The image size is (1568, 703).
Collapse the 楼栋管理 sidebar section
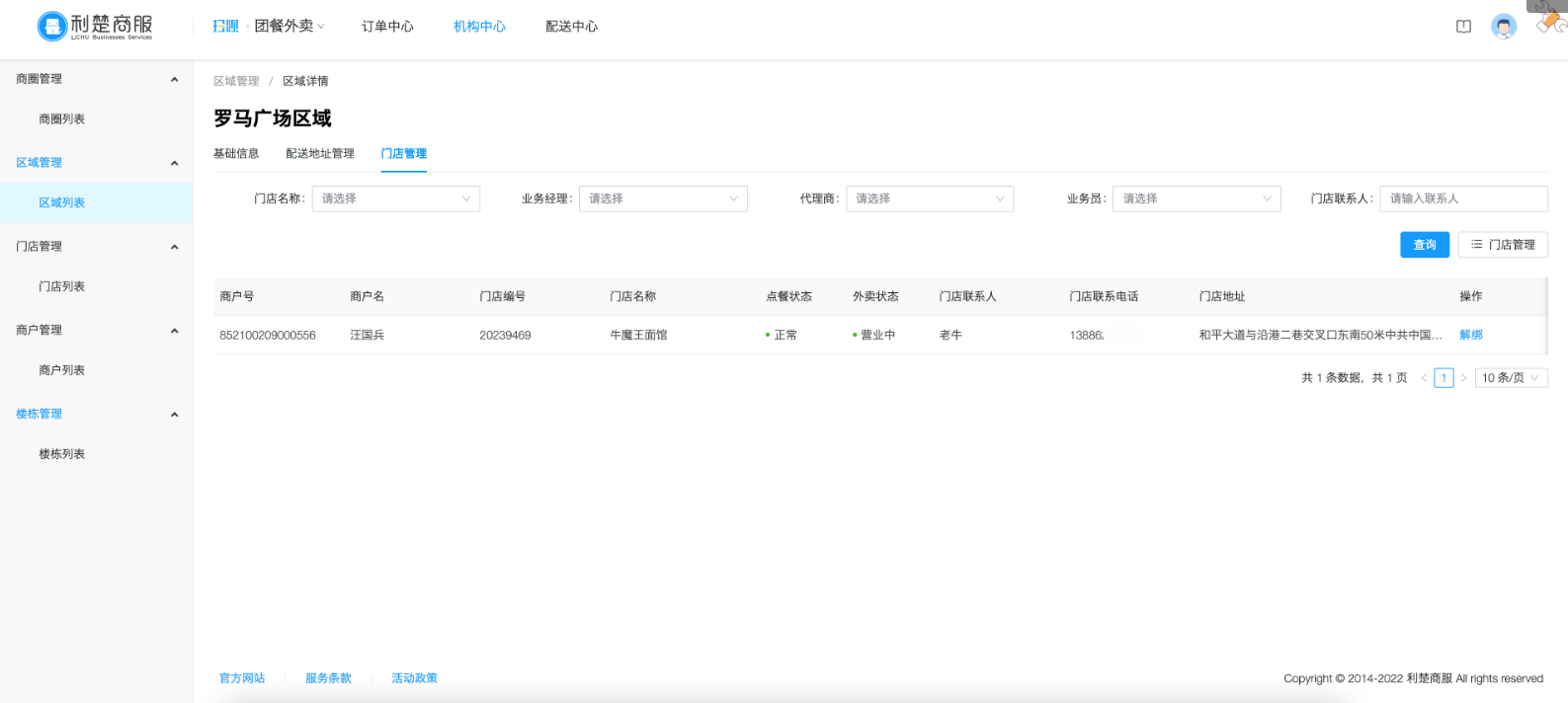click(x=174, y=415)
